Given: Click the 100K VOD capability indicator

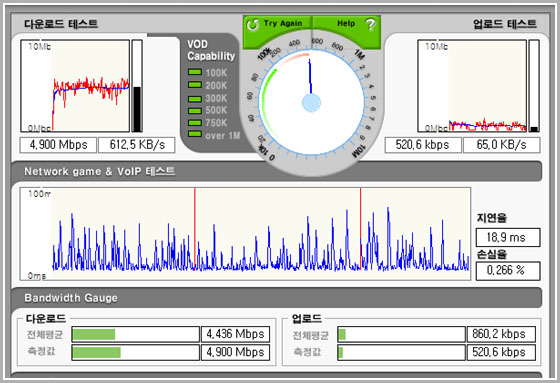Looking at the screenshot, I should [195, 72].
